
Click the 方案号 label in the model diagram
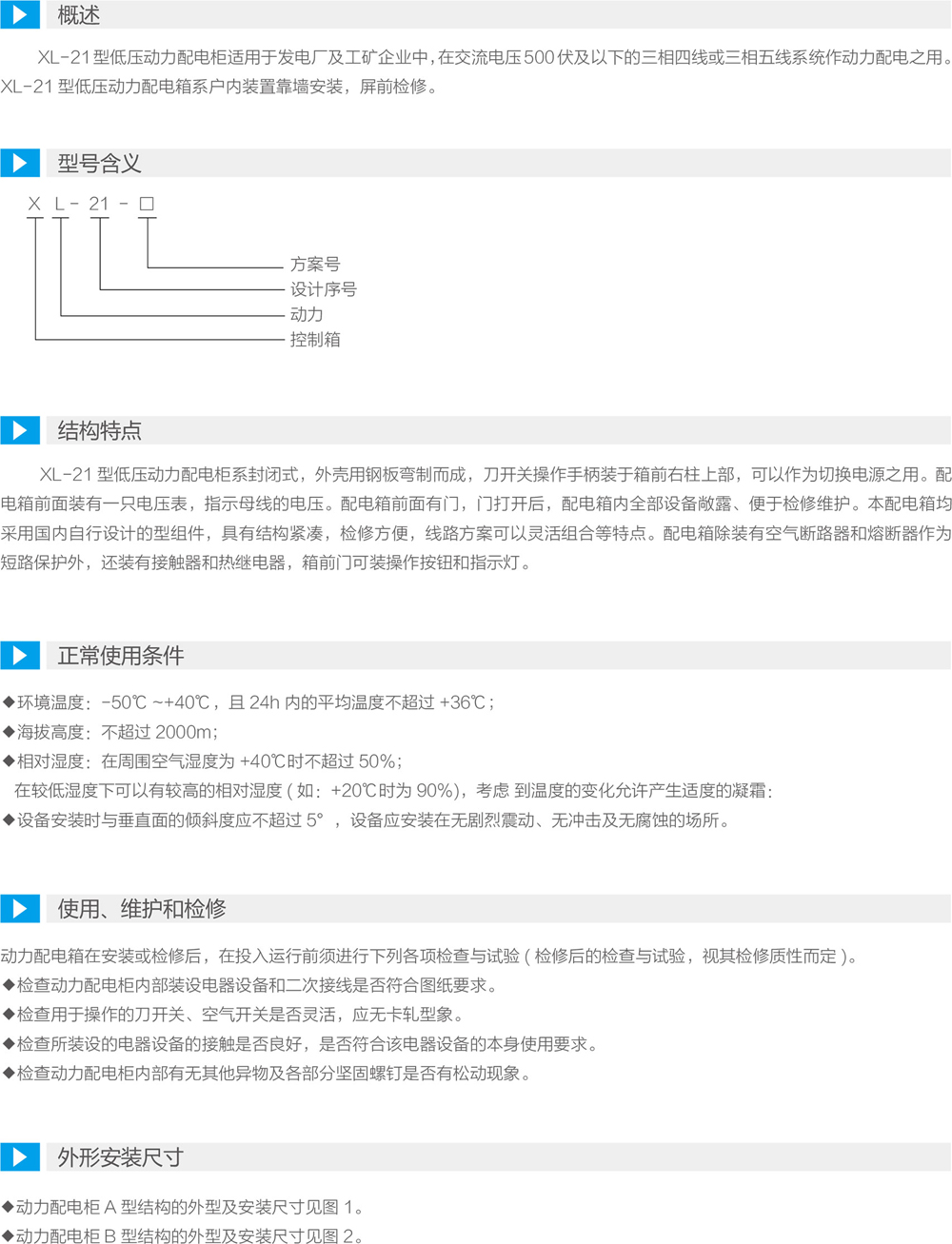[315, 265]
